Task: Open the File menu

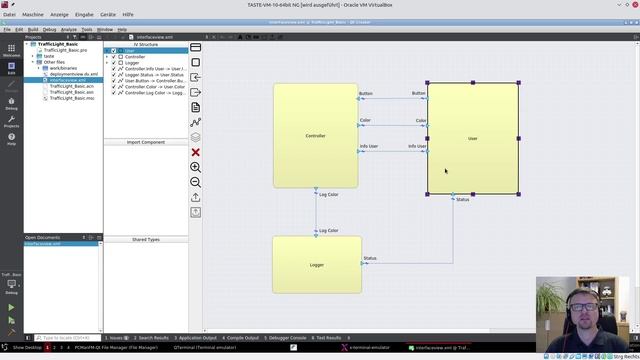Action: pyautogui.click(x=7, y=30)
